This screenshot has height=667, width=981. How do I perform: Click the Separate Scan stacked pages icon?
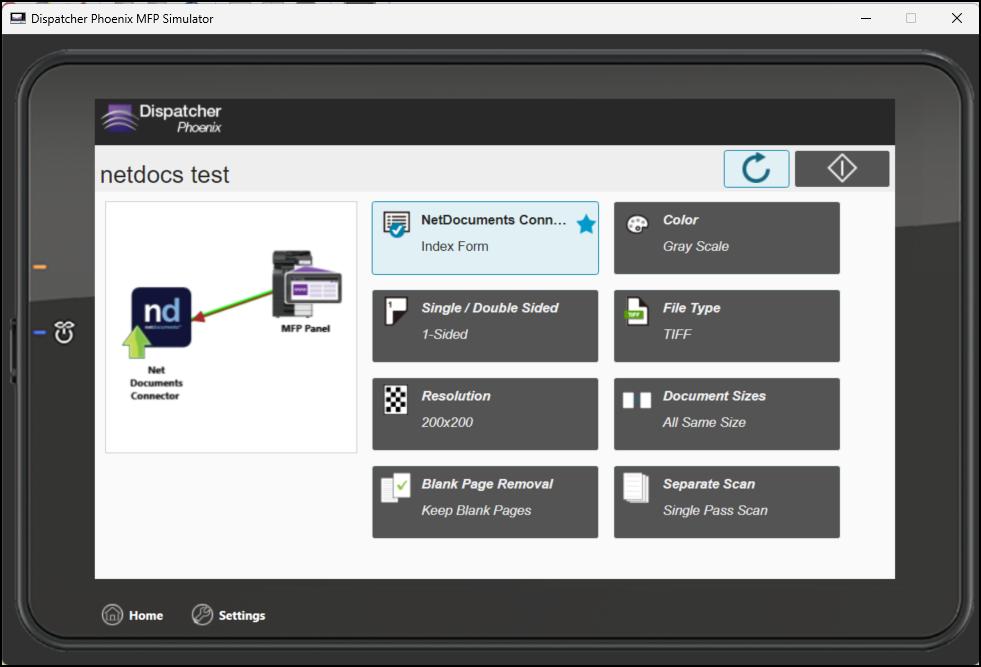click(x=636, y=488)
